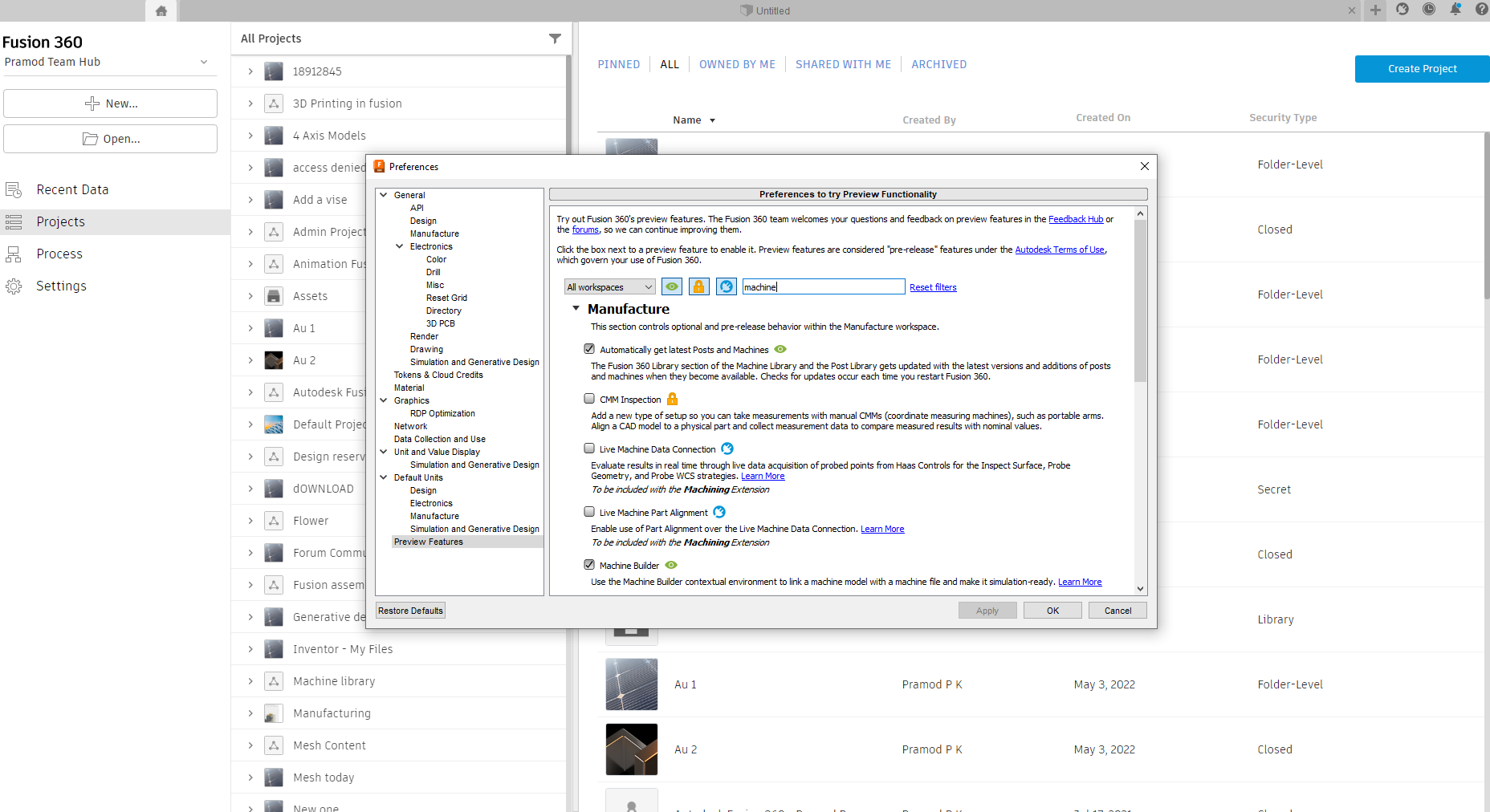This screenshot has width=1490, height=812.
Task: Uncheck Automatically get latest Posts and Machines
Action: pyautogui.click(x=589, y=349)
